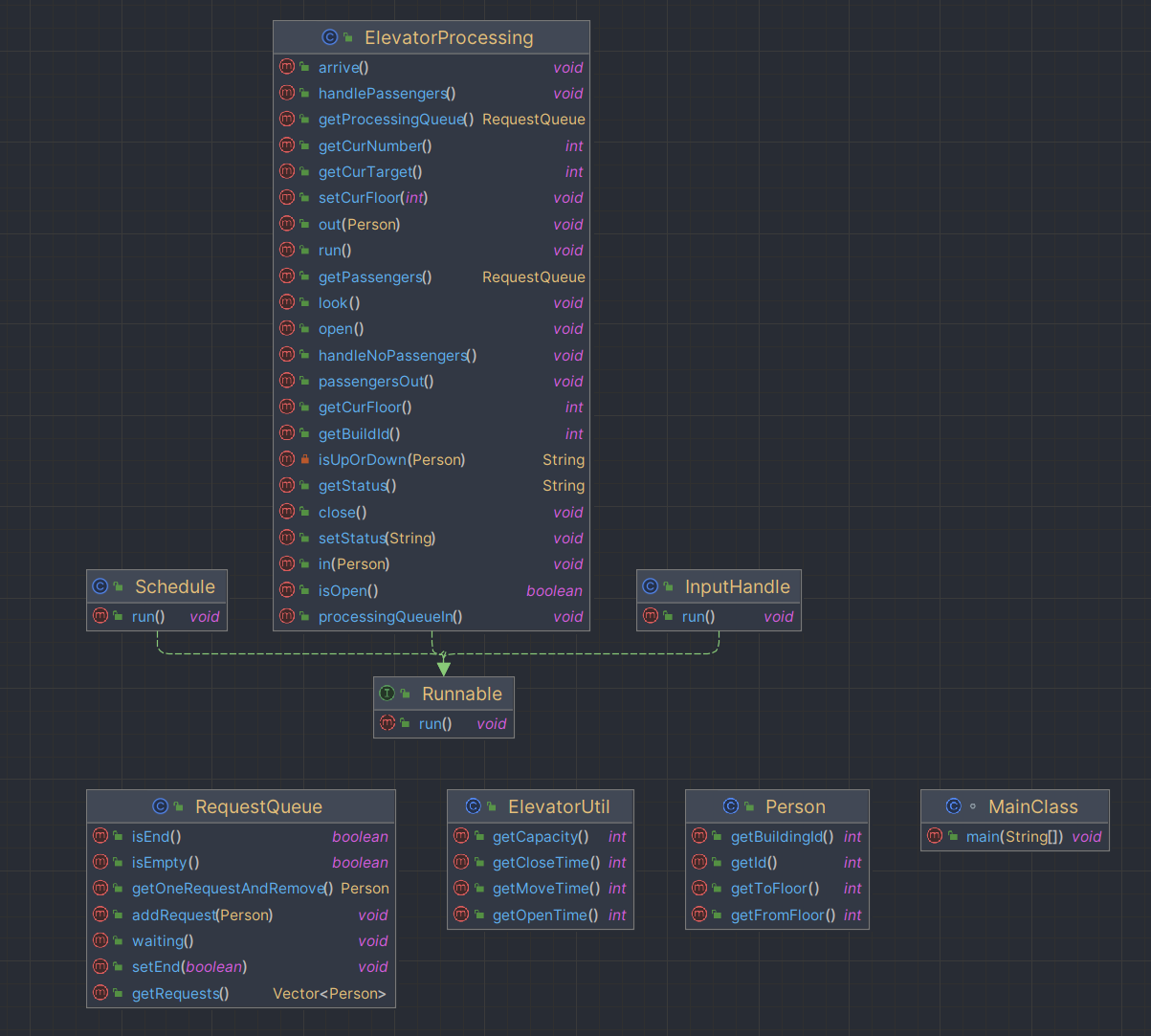The height and width of the screenshot is (1036, 1151).
Task: Select the handlePassengers() method row
Action: click(x=432, y=94)
